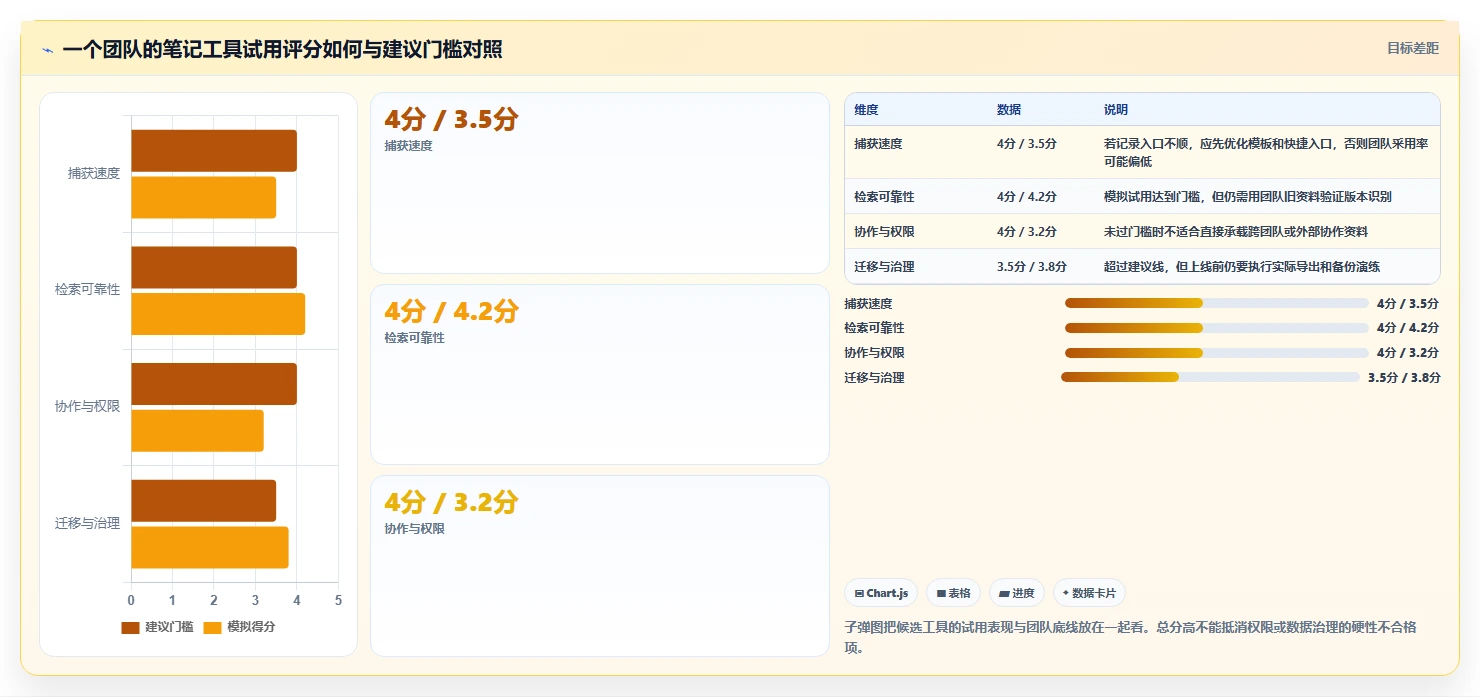1480x697 pixels.
Task: Select the 检索可靠性 cell in the table
Action: [x=884, y=197]
